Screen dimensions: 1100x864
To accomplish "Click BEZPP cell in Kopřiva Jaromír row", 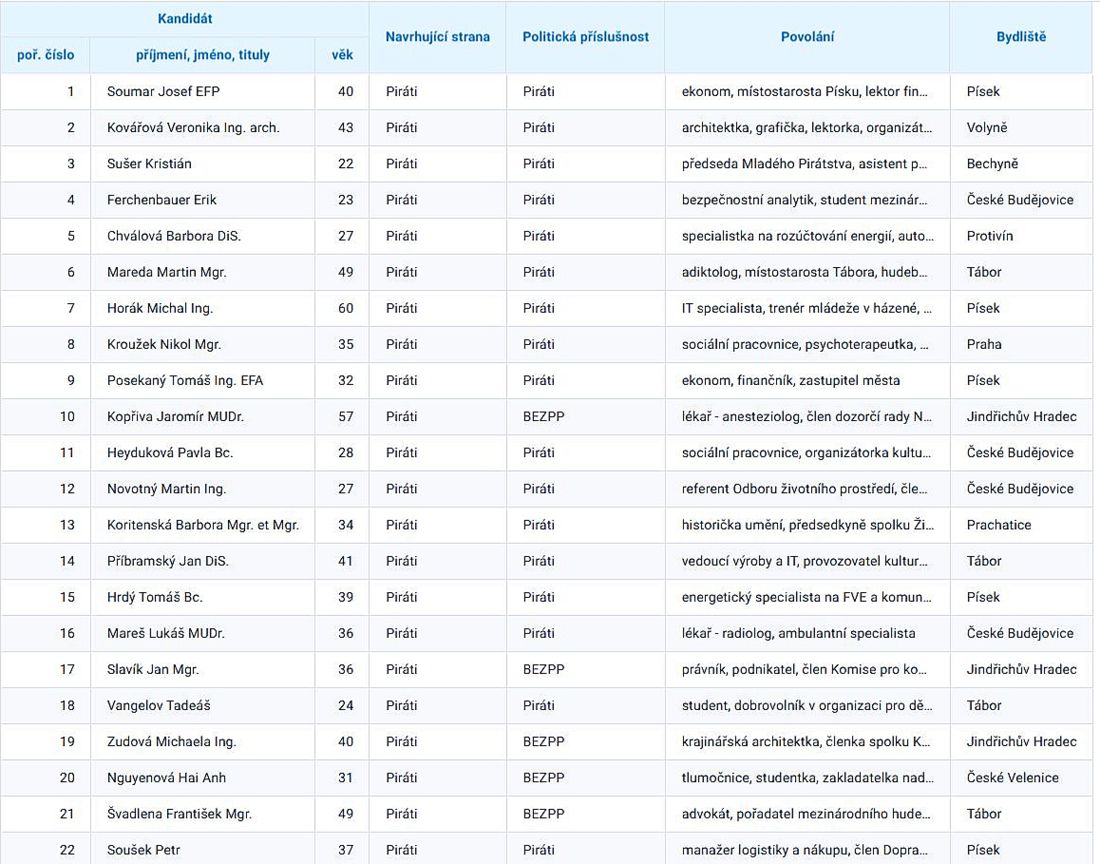I will click(x=543, y=417).
